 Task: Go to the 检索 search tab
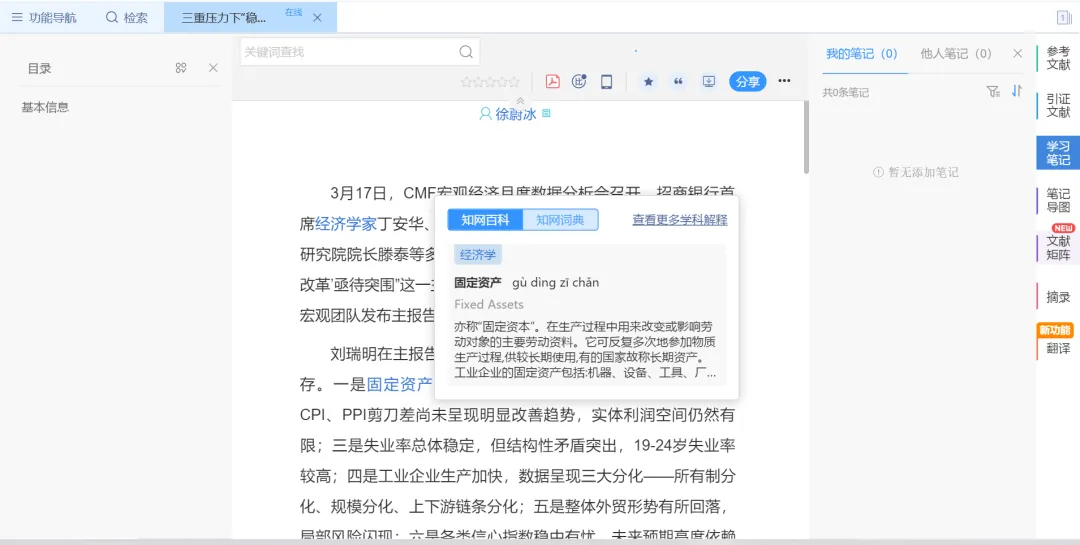(x=127, y=18)
